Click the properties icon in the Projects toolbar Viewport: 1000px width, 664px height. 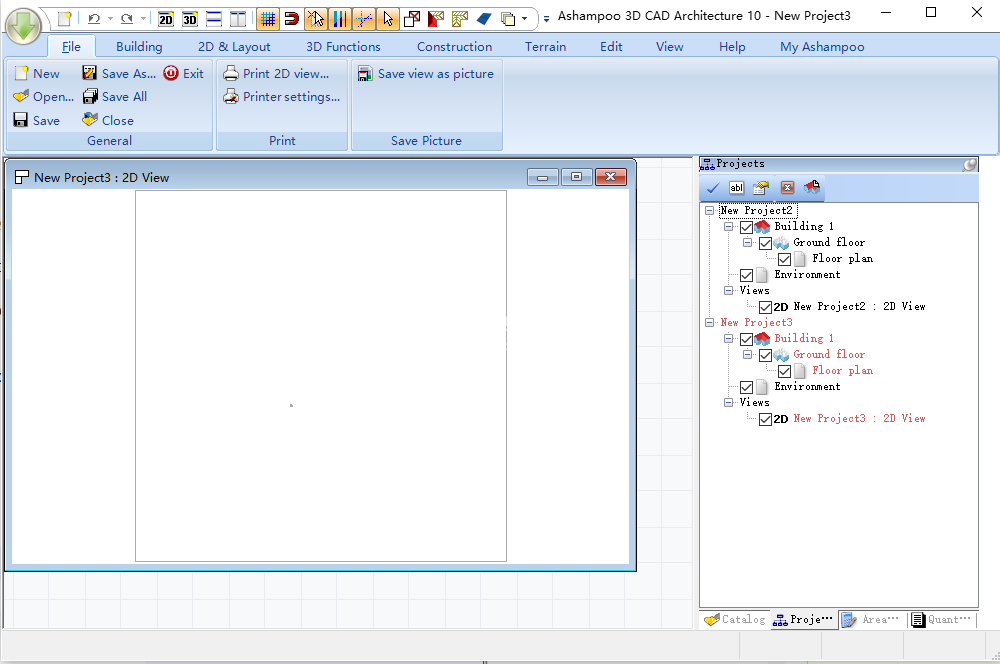click(761, 188)
